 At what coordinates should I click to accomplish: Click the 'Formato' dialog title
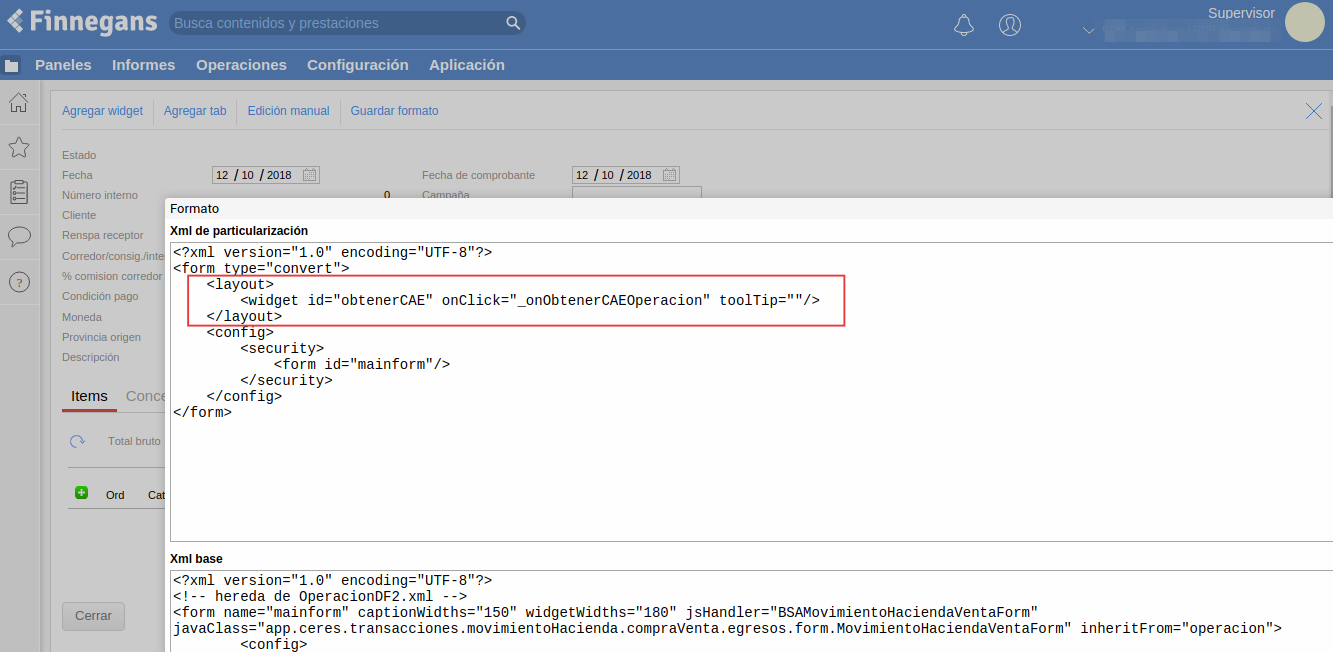click(x=194, y=209)
